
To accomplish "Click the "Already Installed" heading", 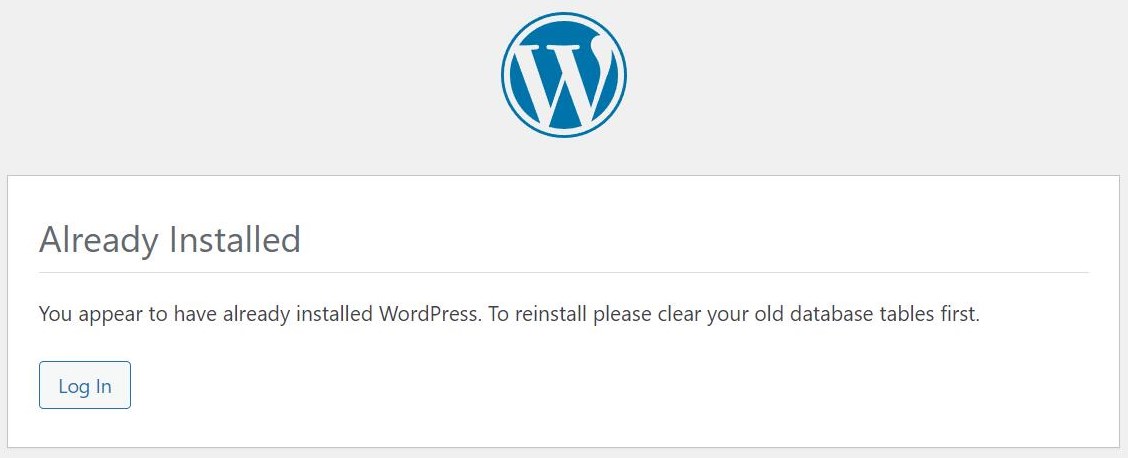I will click(x=169, y=241).
